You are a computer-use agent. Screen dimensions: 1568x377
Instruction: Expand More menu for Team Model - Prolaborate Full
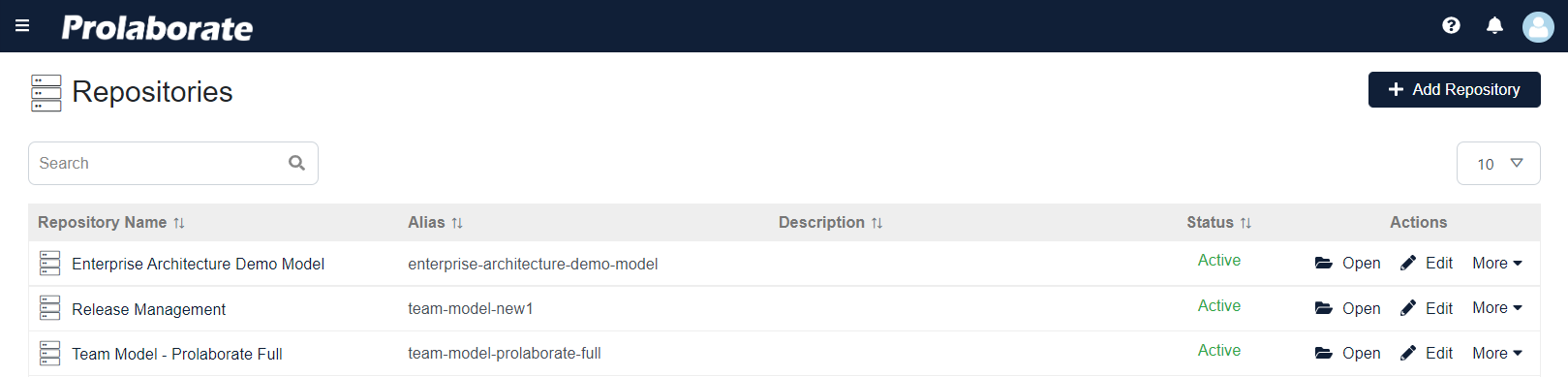(x=1497, y=353)
